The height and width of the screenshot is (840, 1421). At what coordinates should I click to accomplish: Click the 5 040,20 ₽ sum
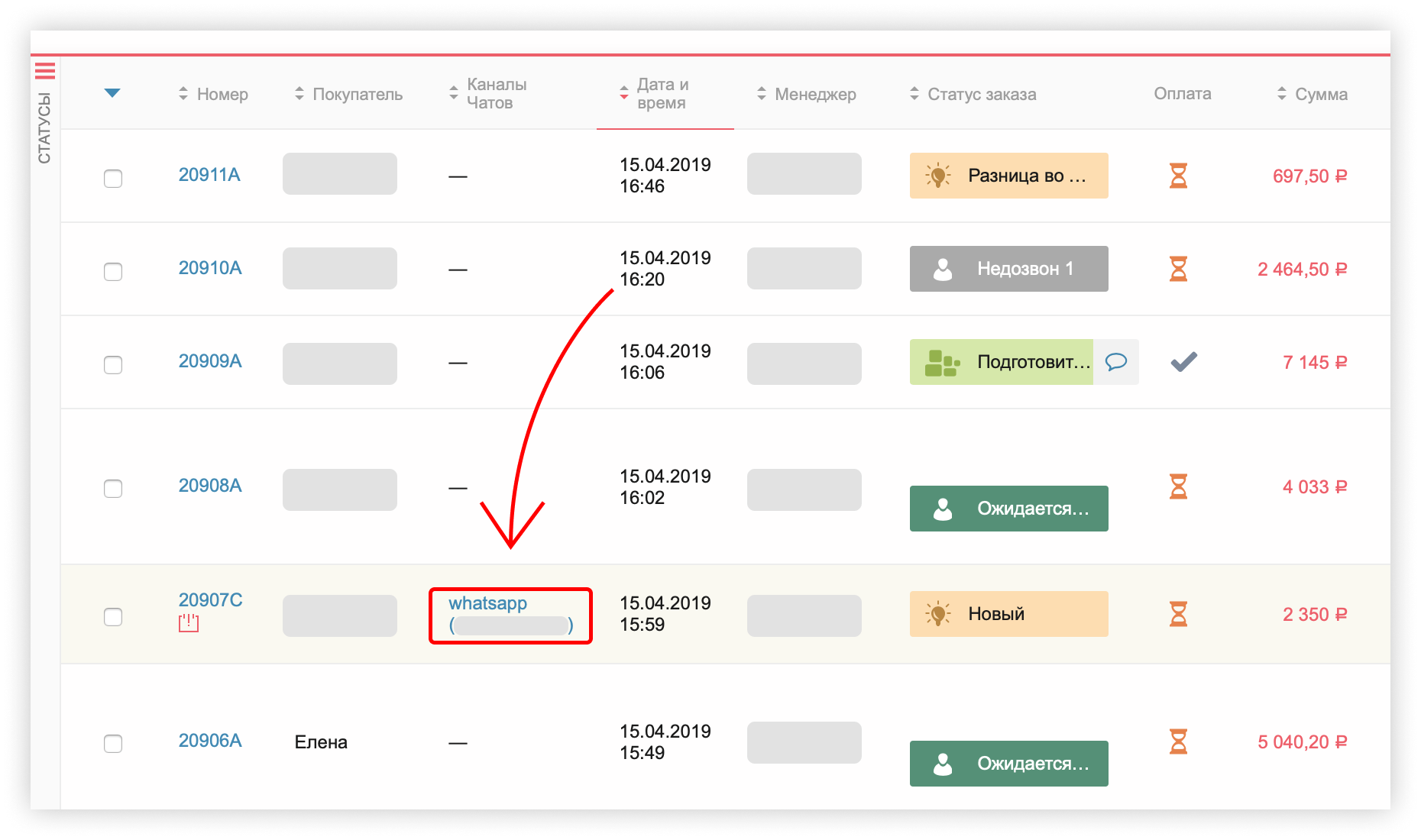coord(1303,742)
